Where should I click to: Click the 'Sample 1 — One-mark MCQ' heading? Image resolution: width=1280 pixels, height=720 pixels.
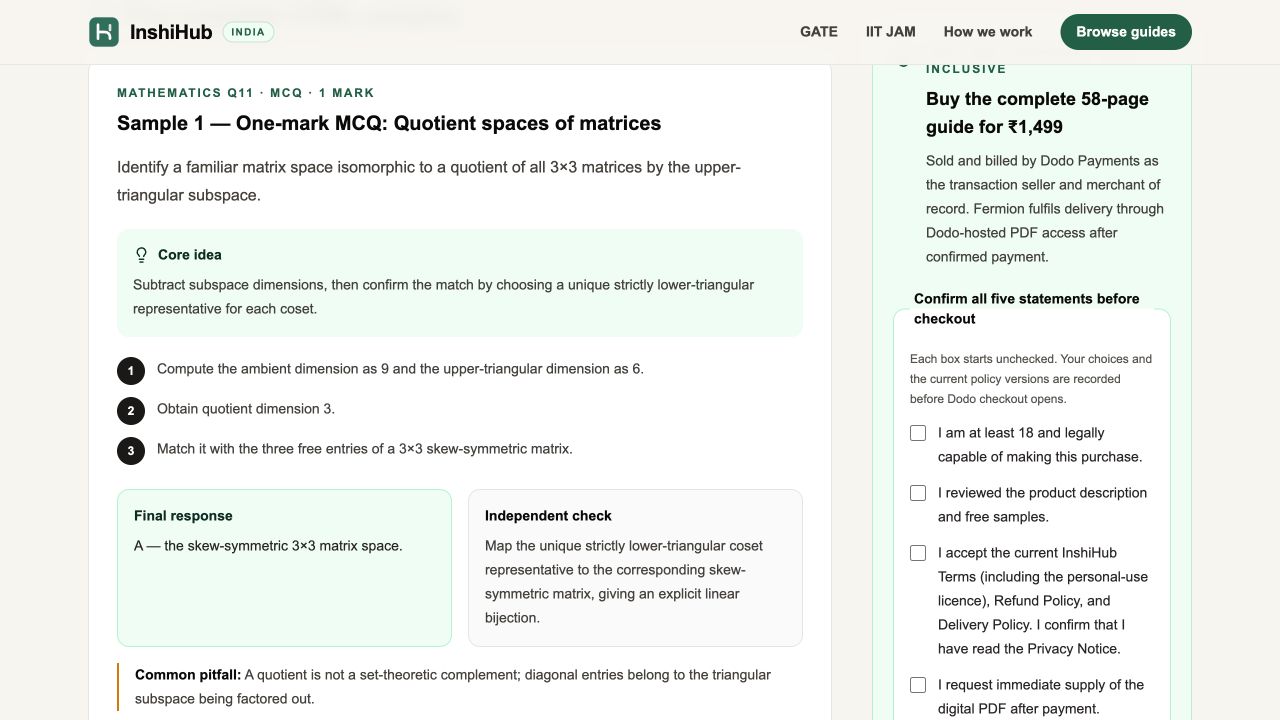tap(389, 123)
